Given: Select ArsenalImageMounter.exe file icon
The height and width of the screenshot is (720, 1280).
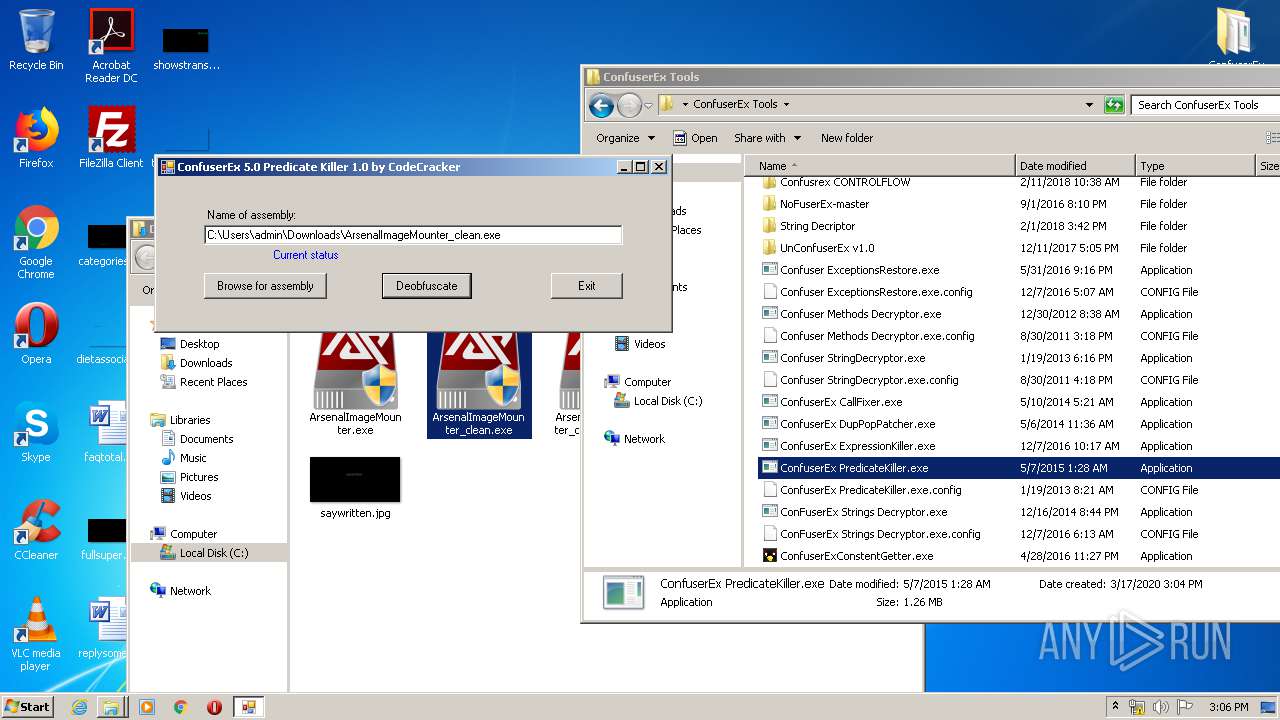Looking at the screenshot, I should click(355, 385).
